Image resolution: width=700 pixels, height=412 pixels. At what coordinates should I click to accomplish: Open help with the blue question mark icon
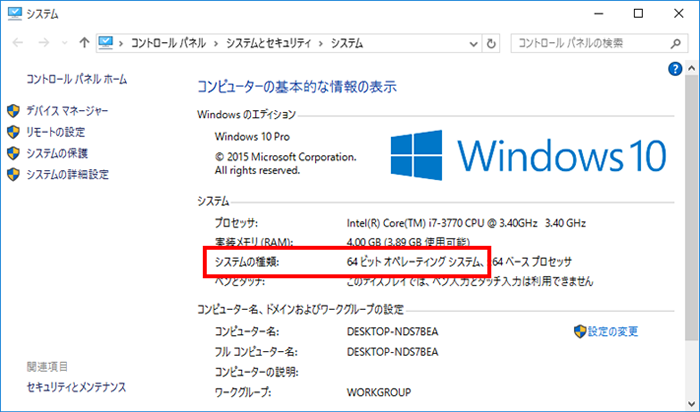(675, 69)
